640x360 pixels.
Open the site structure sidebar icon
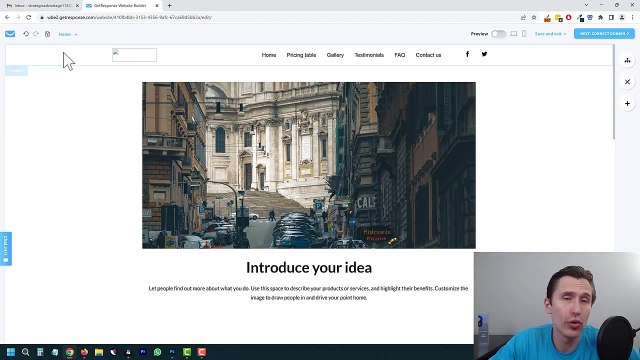(x=627, y=60)
